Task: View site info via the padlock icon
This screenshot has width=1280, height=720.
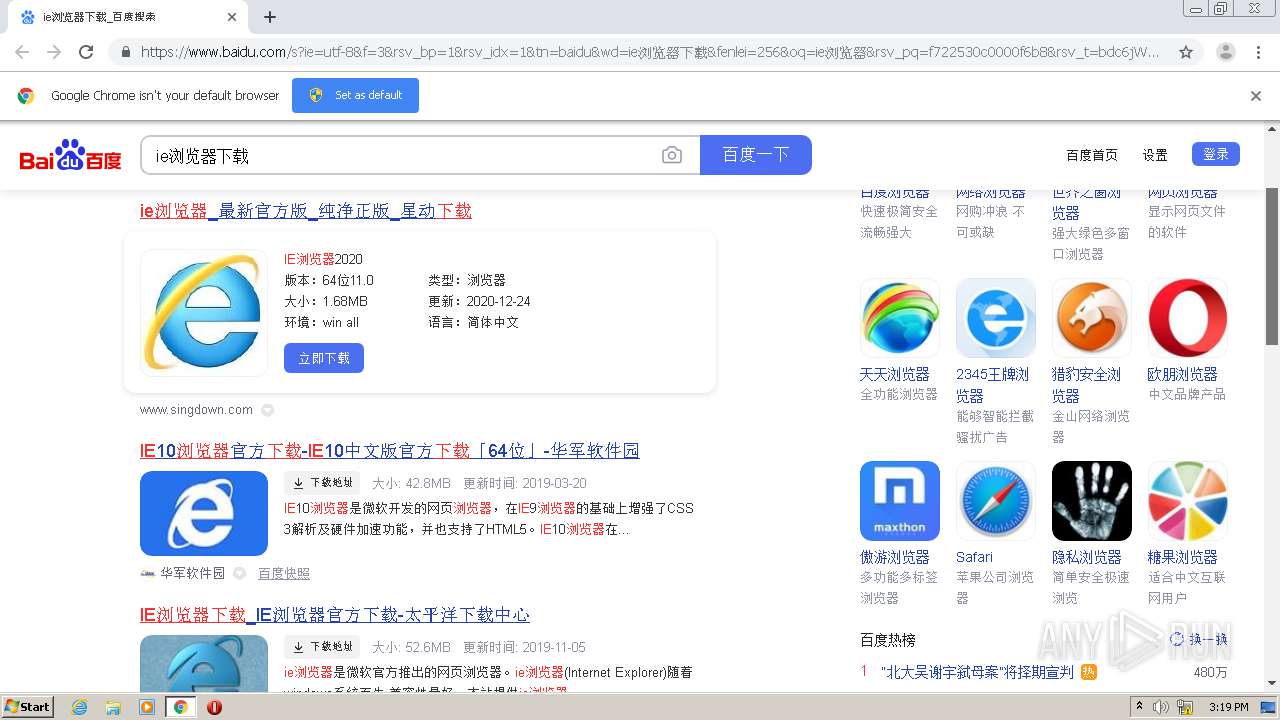Action: pyautogui.click(x=124, y=52)
